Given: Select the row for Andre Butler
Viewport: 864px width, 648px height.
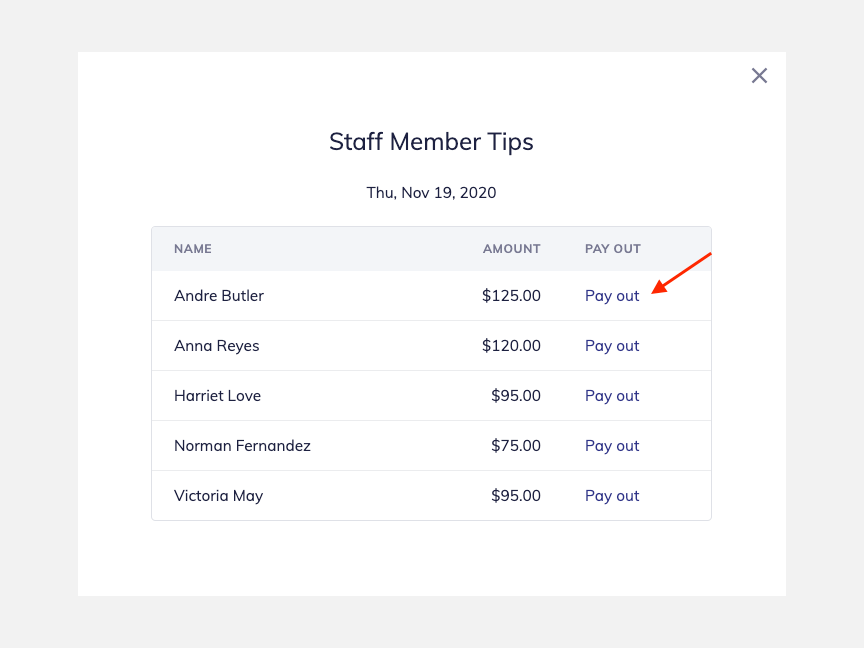Looking at the screenshot, I should pos(300,295).
